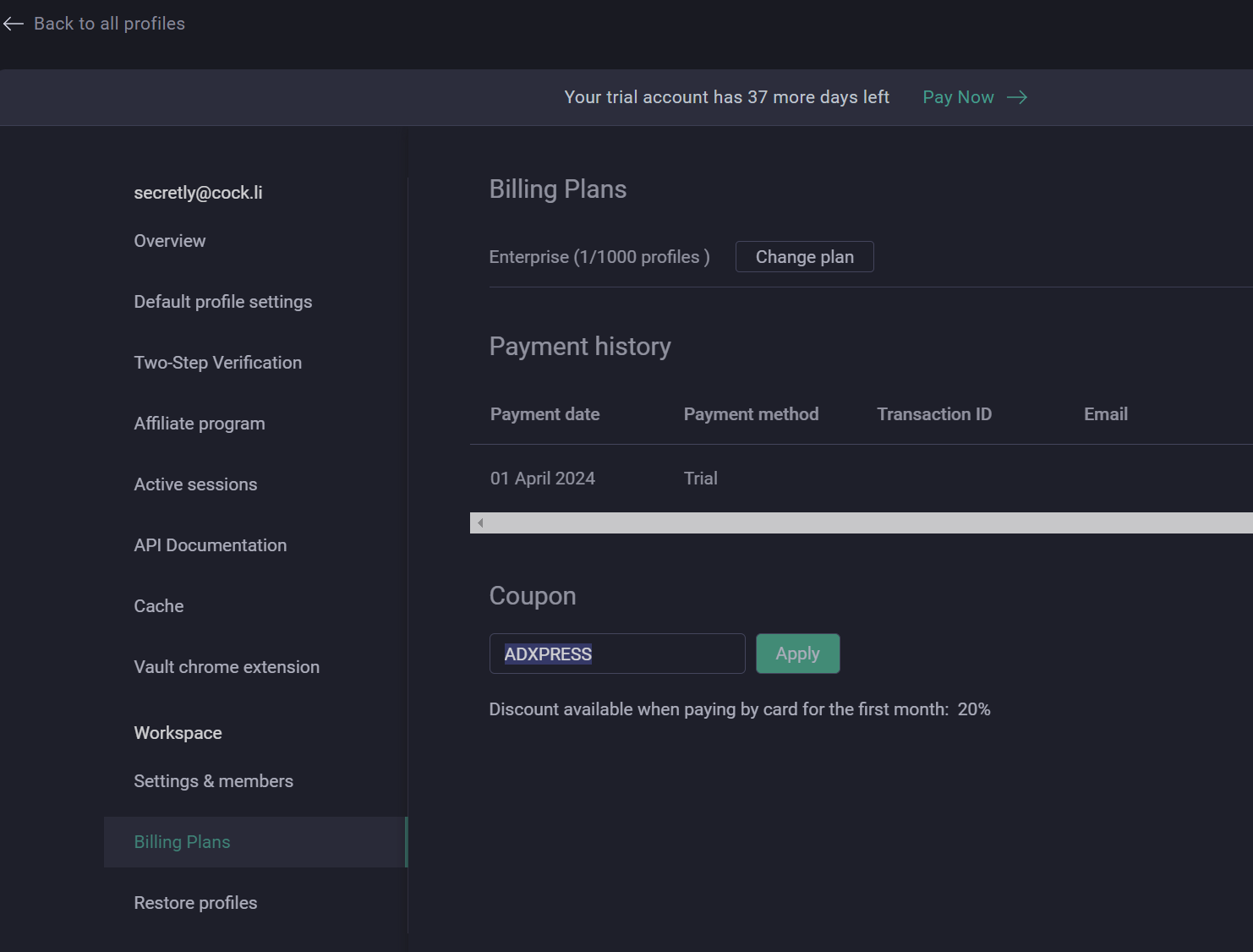The height and width of the screenshot is (952, 1253).
Task: Click the Pay Now arrow icon
Action: pos(1017,97)
